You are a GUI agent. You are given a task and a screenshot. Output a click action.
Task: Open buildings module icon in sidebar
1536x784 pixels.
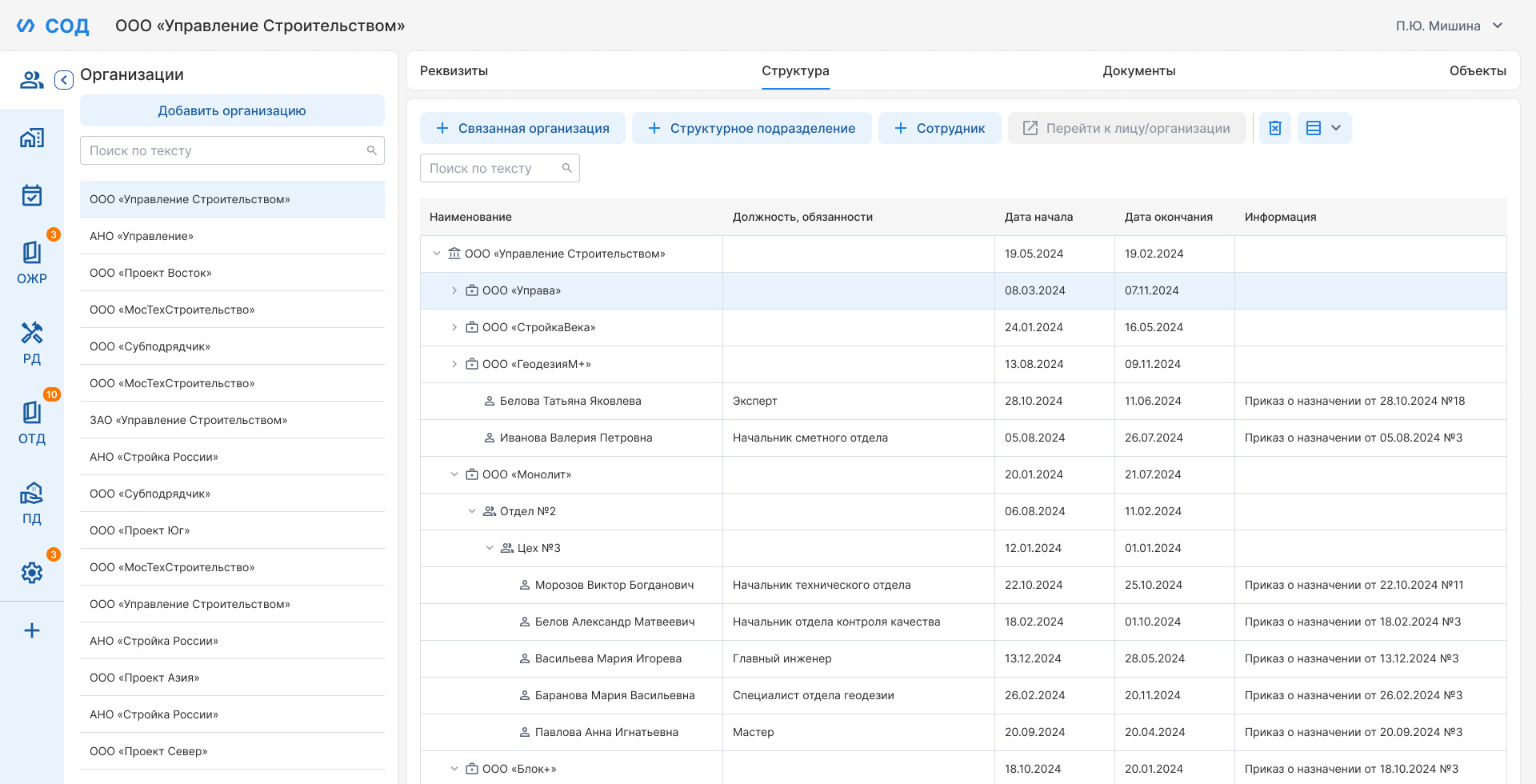[32, 138]
